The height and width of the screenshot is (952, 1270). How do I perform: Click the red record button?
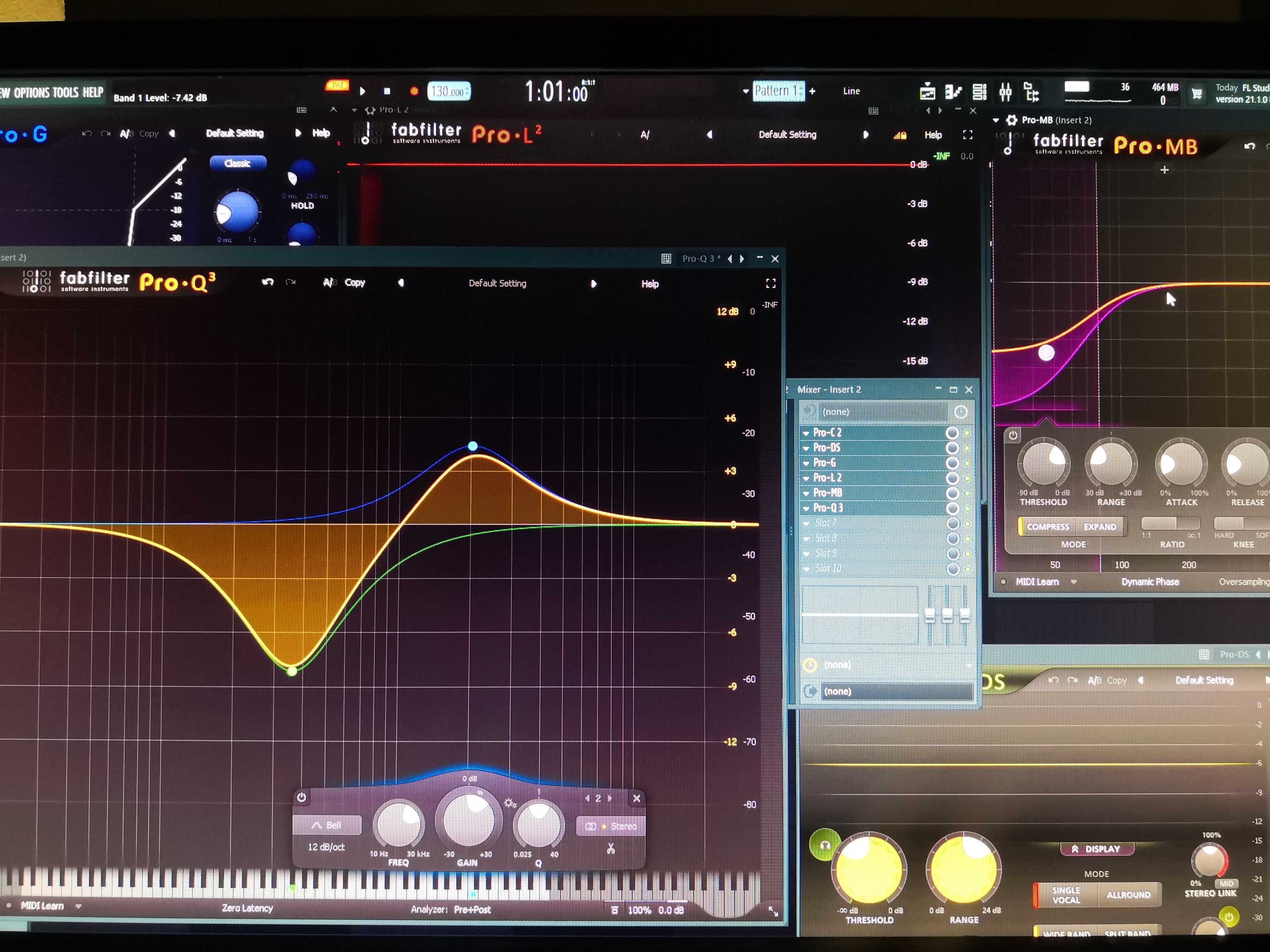click(414, 91)
